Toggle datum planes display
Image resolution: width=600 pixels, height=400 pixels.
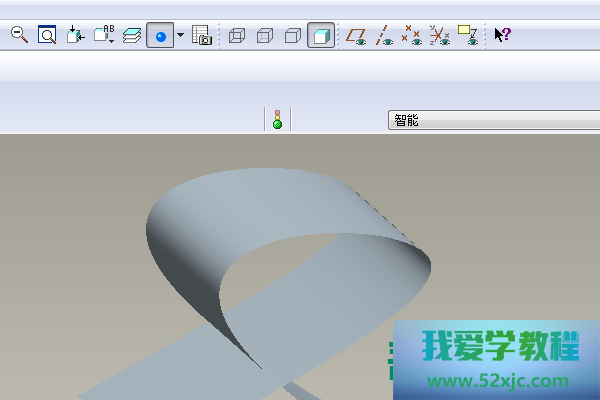(355, 36)
